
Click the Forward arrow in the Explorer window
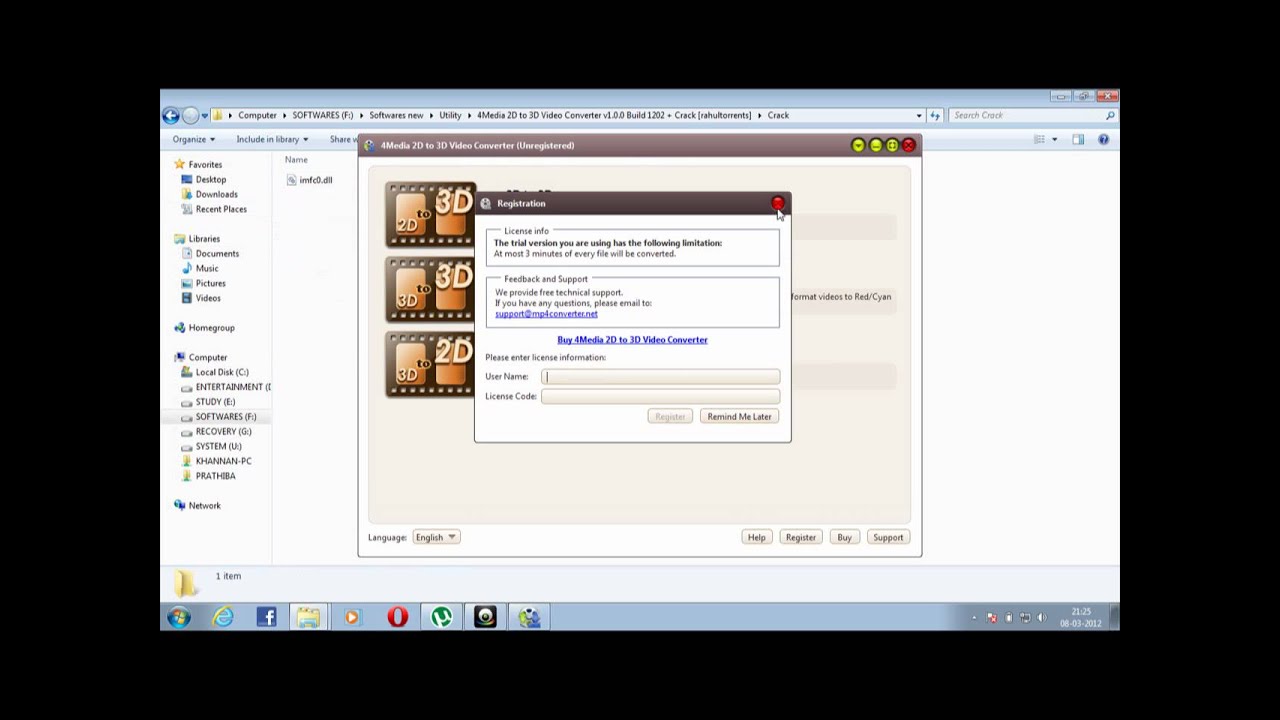click(190, 116)
